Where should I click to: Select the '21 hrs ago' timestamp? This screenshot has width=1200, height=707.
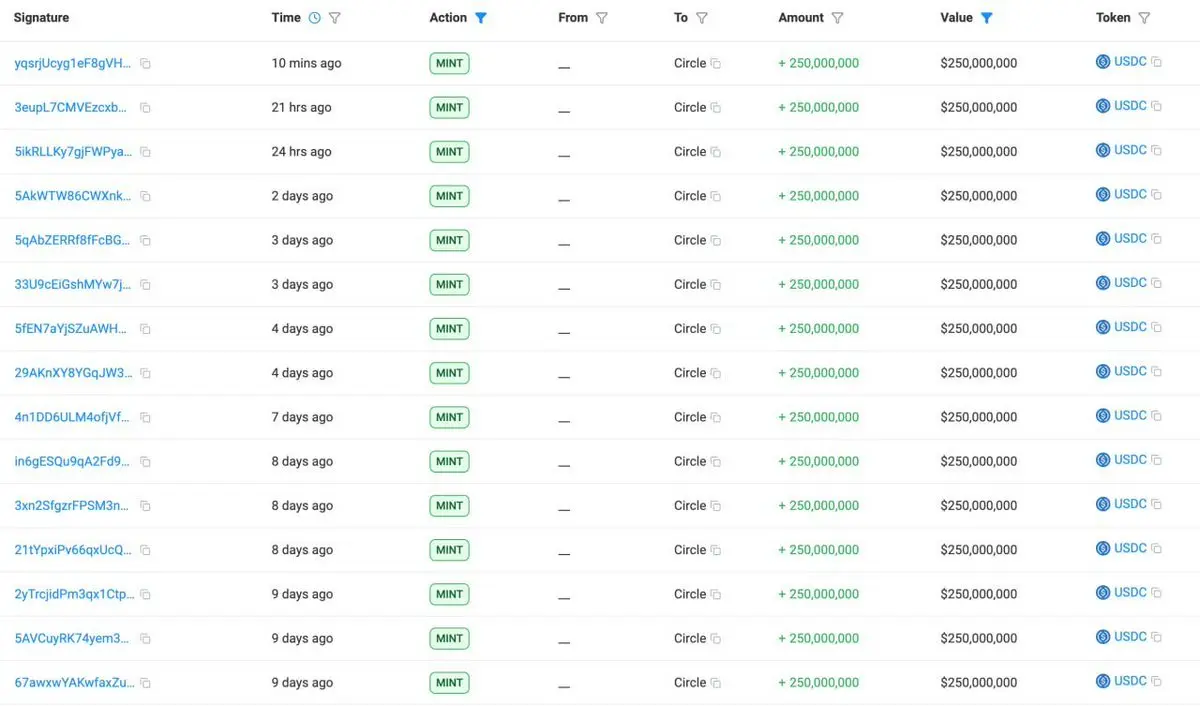coord(301,107)
